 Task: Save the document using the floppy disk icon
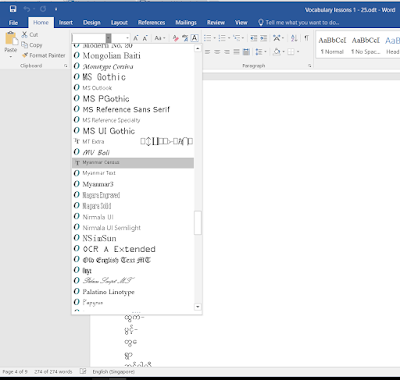coord(13,9)
